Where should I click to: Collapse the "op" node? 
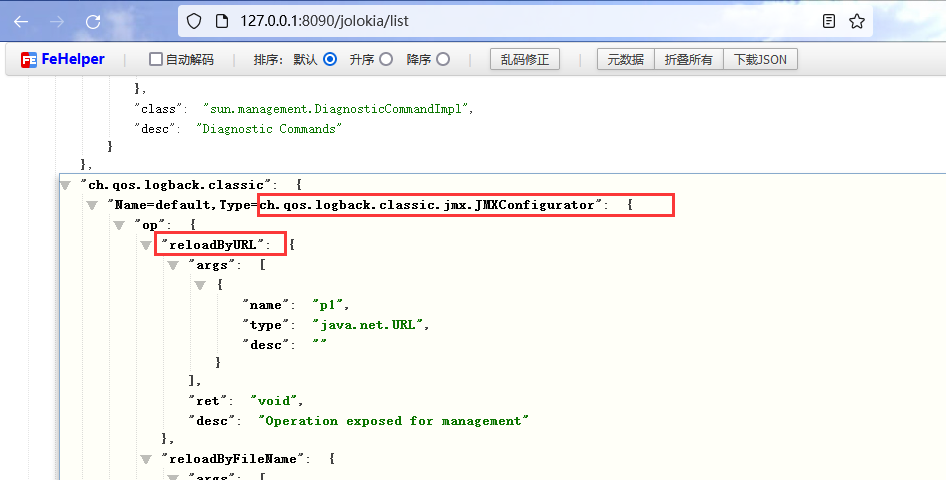coord(119,226)
